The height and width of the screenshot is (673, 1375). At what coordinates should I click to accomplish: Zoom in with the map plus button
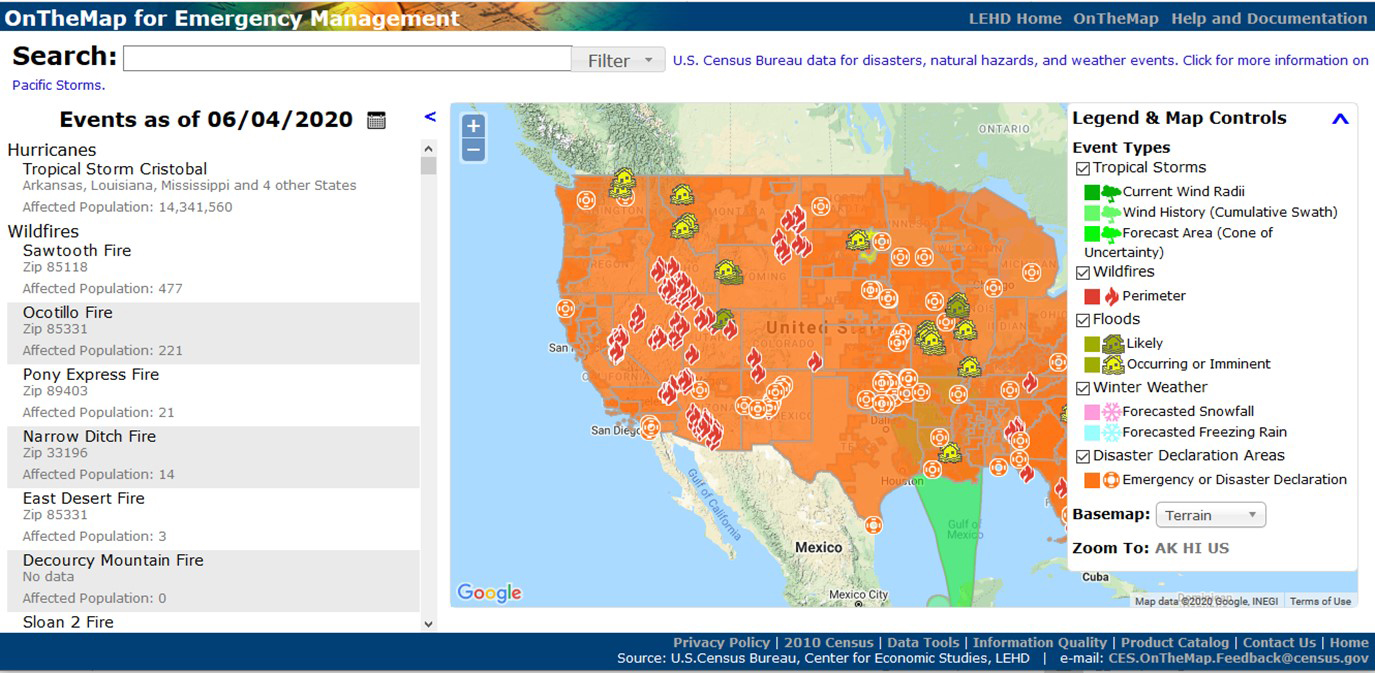474,126
